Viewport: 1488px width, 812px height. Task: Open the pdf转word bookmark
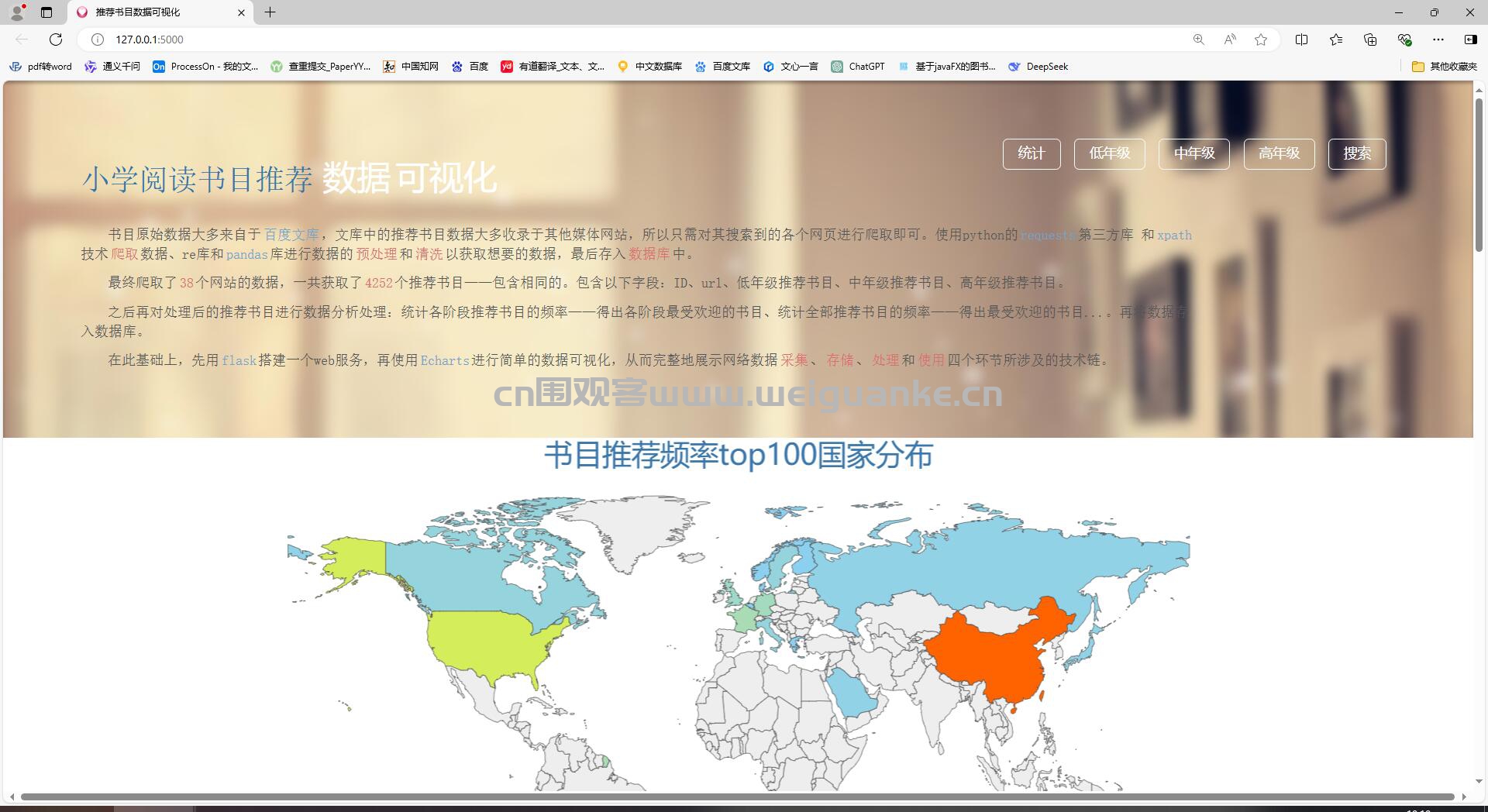[40, 67]
